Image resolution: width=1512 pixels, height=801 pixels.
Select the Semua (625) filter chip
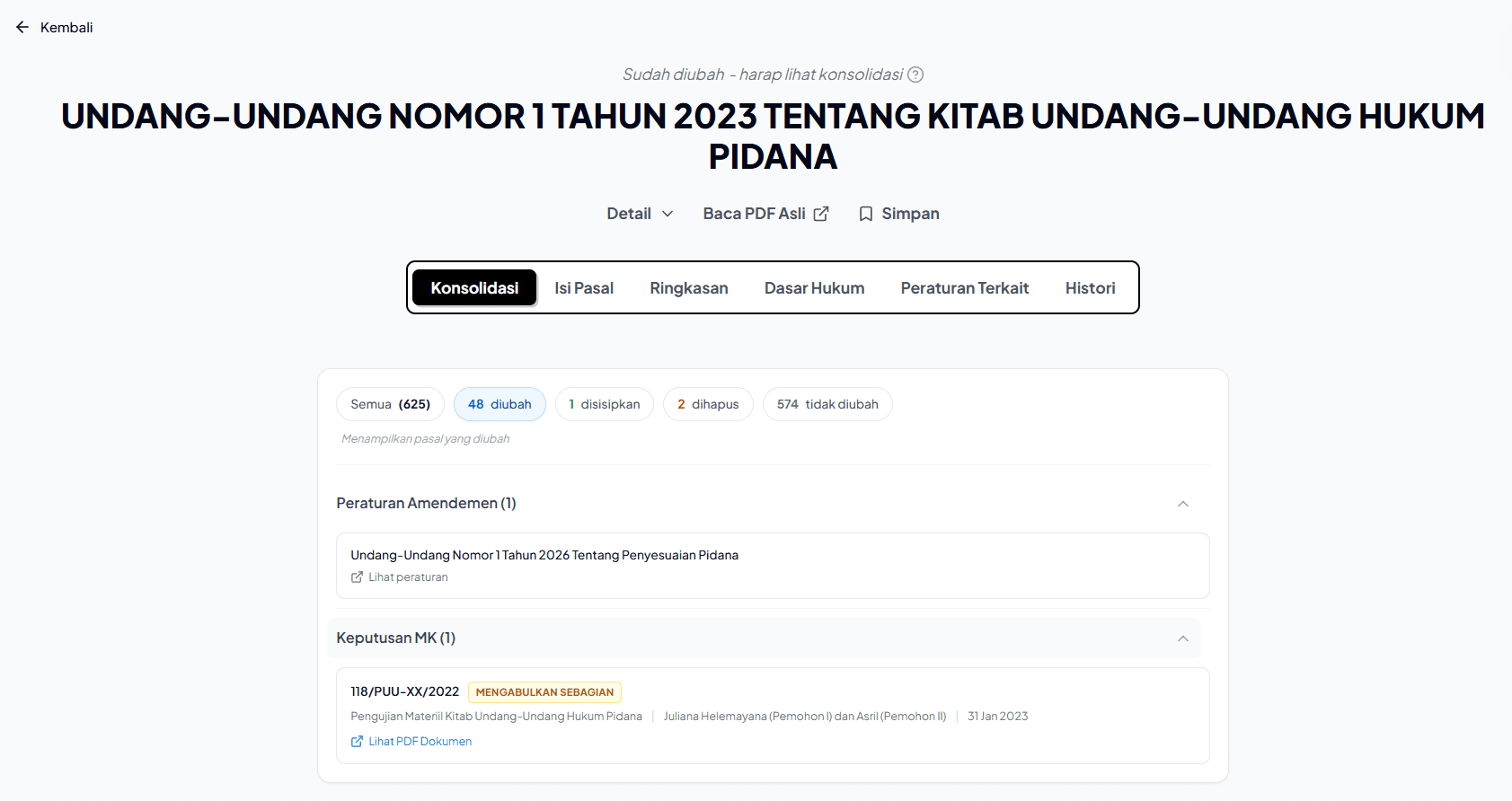391,404
